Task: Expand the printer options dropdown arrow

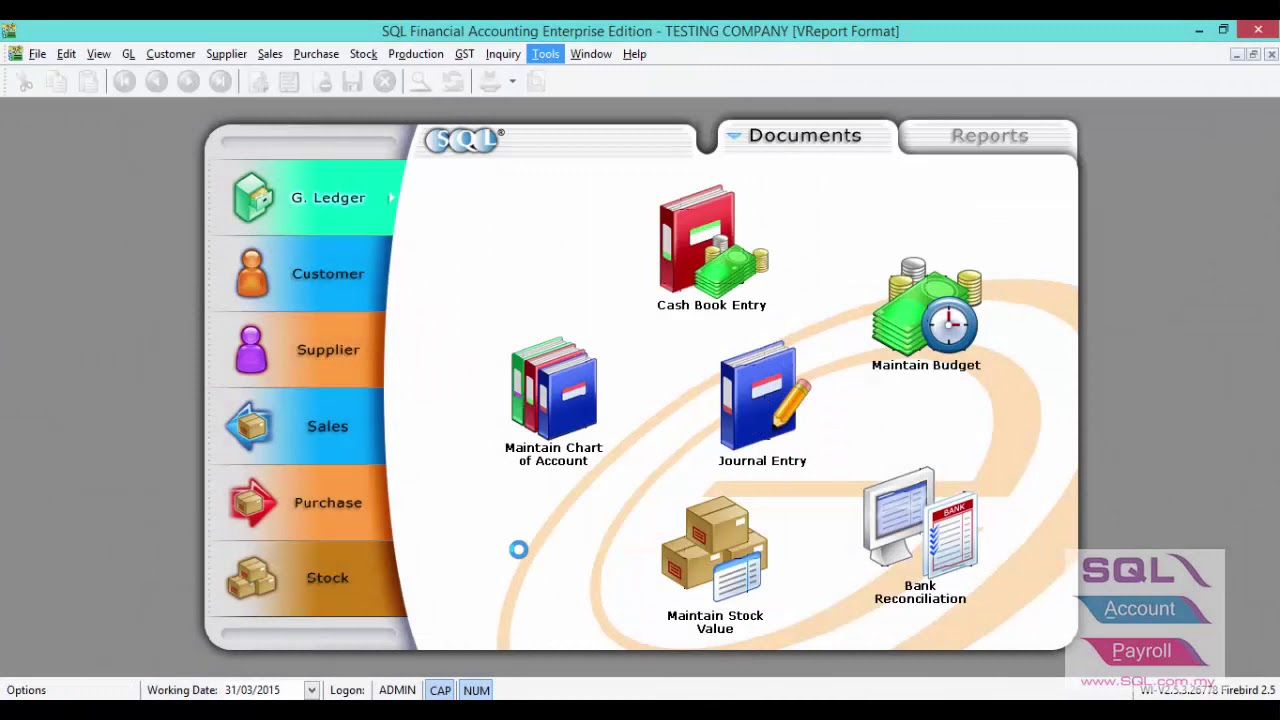Action: point(512,82)
